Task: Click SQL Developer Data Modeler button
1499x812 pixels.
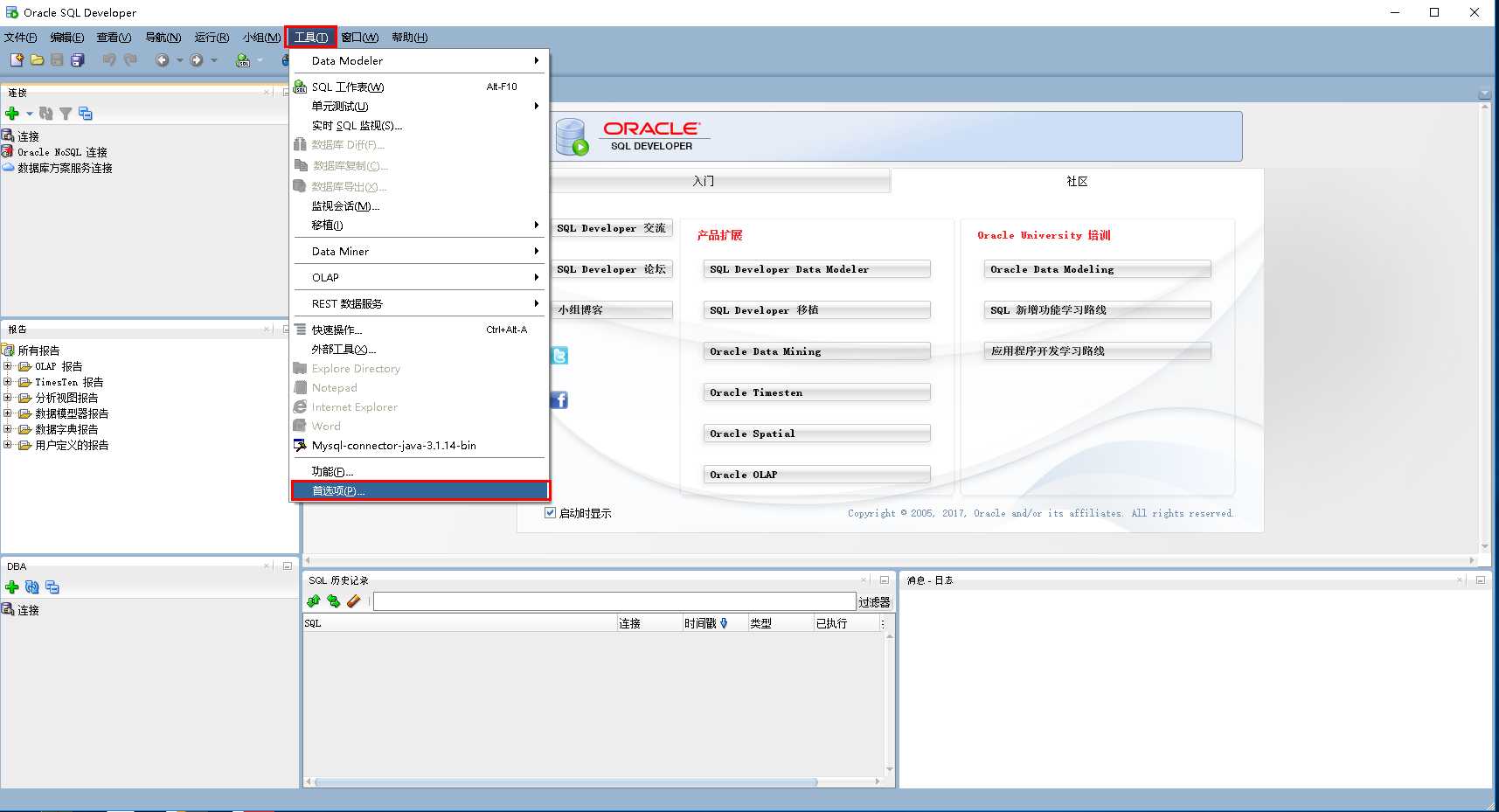Action: [x=816, y=269]
